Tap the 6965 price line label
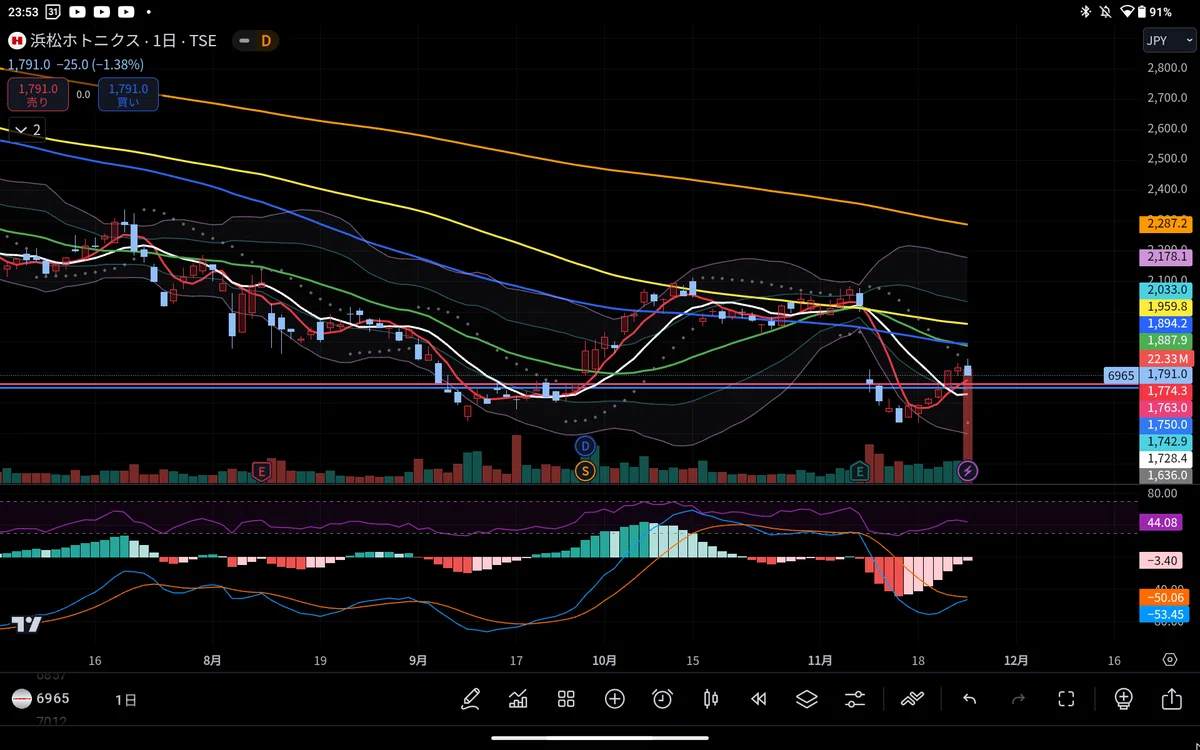Image resolution: width=1200 pixels, height=750 pixels. (x=1119, y=376)
